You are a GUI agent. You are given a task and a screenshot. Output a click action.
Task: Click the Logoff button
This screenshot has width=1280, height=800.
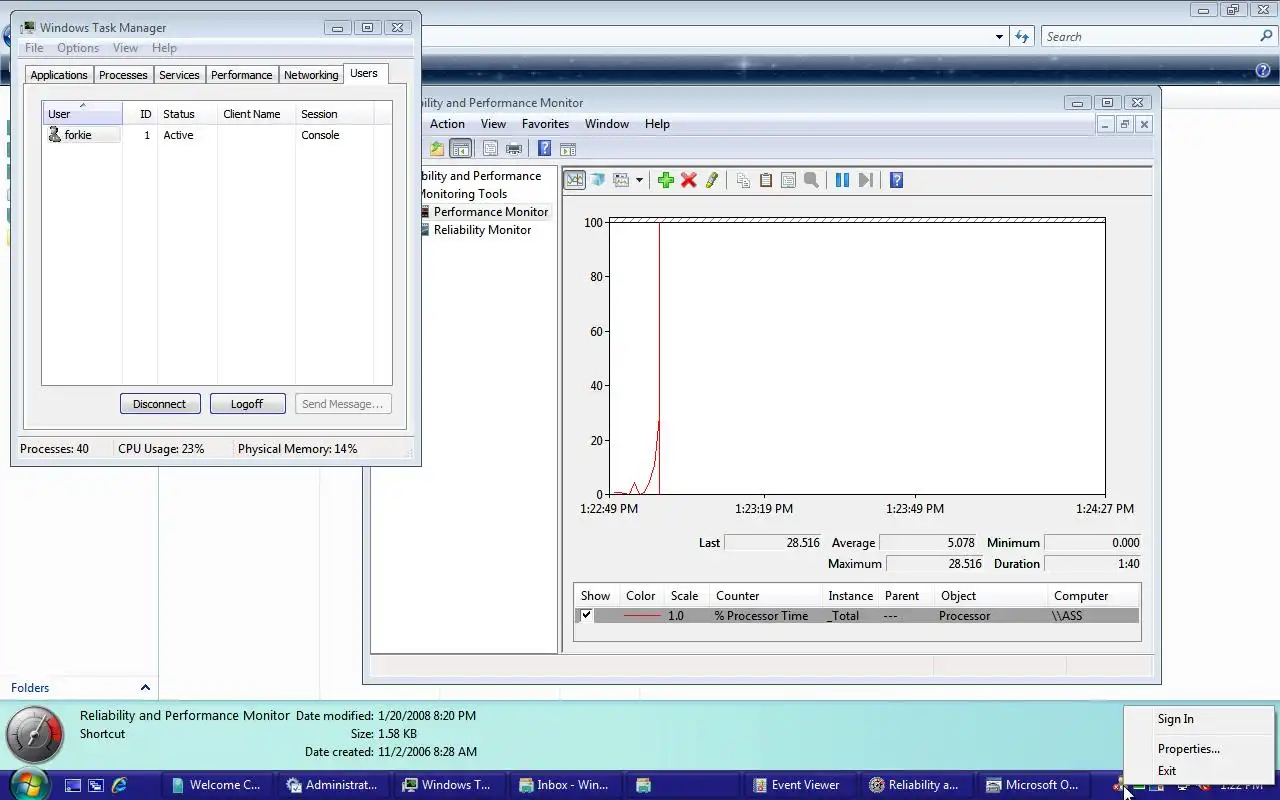[x=247, y=404]
